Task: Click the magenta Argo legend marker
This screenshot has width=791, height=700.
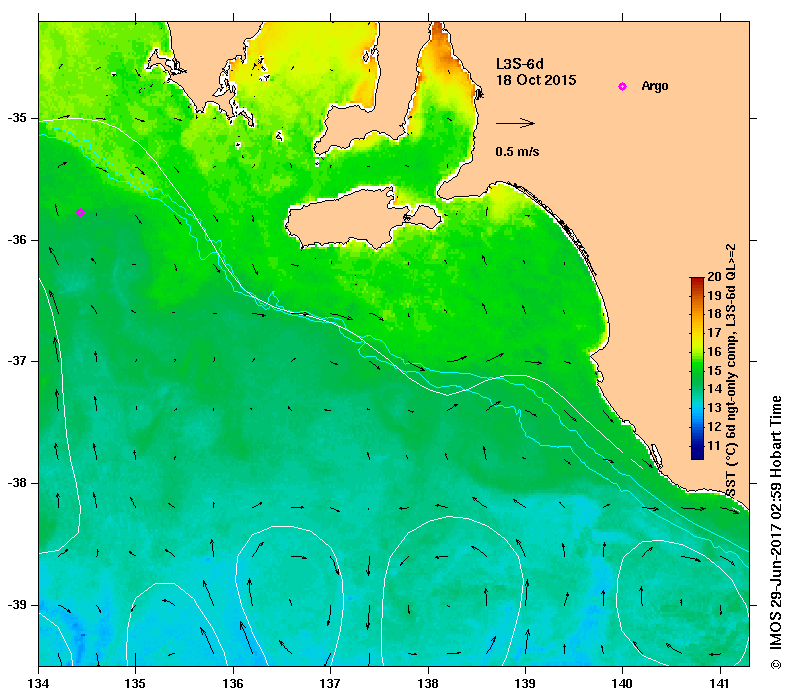Action: point(622,86)
